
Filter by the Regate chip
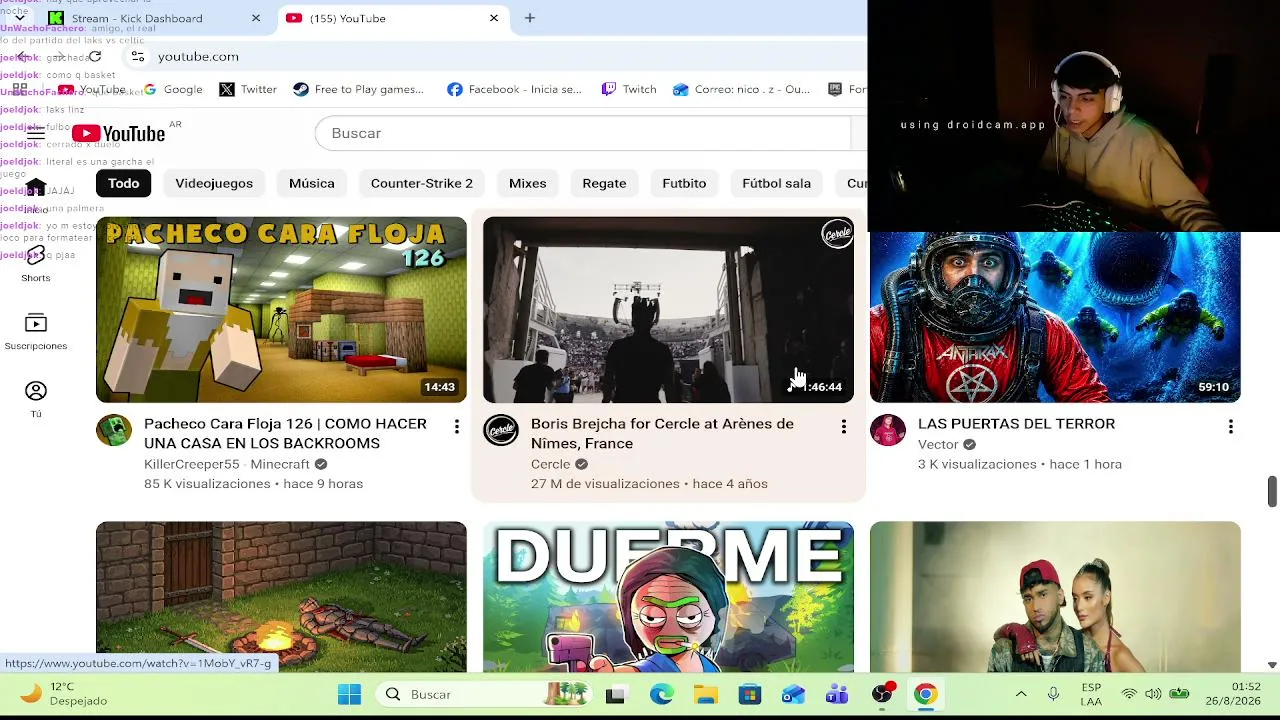[x=604, y=183]
